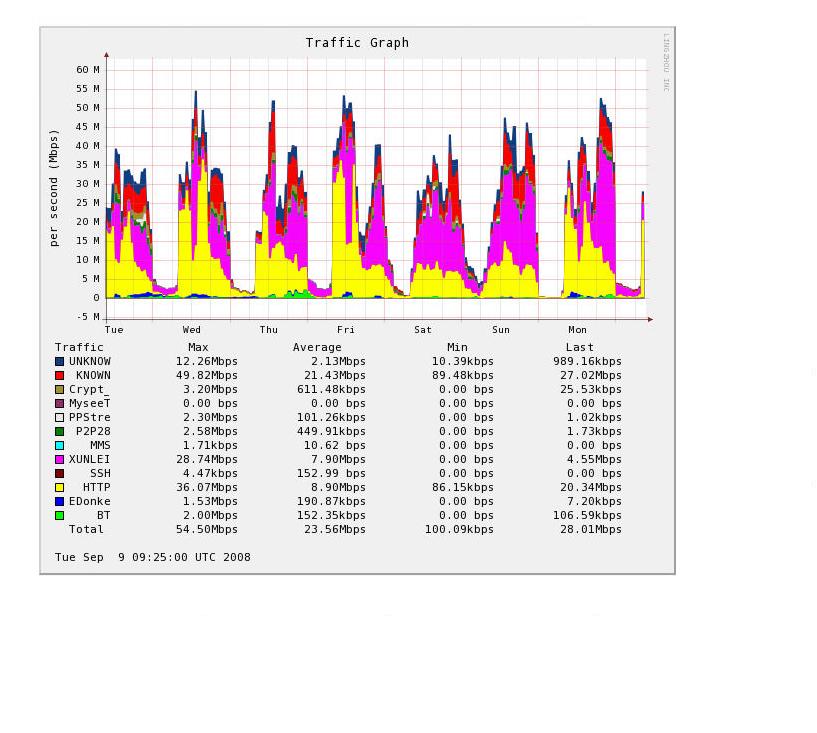
Task: Click the purple MyseeT legend swatch
Action: [60, 404]
